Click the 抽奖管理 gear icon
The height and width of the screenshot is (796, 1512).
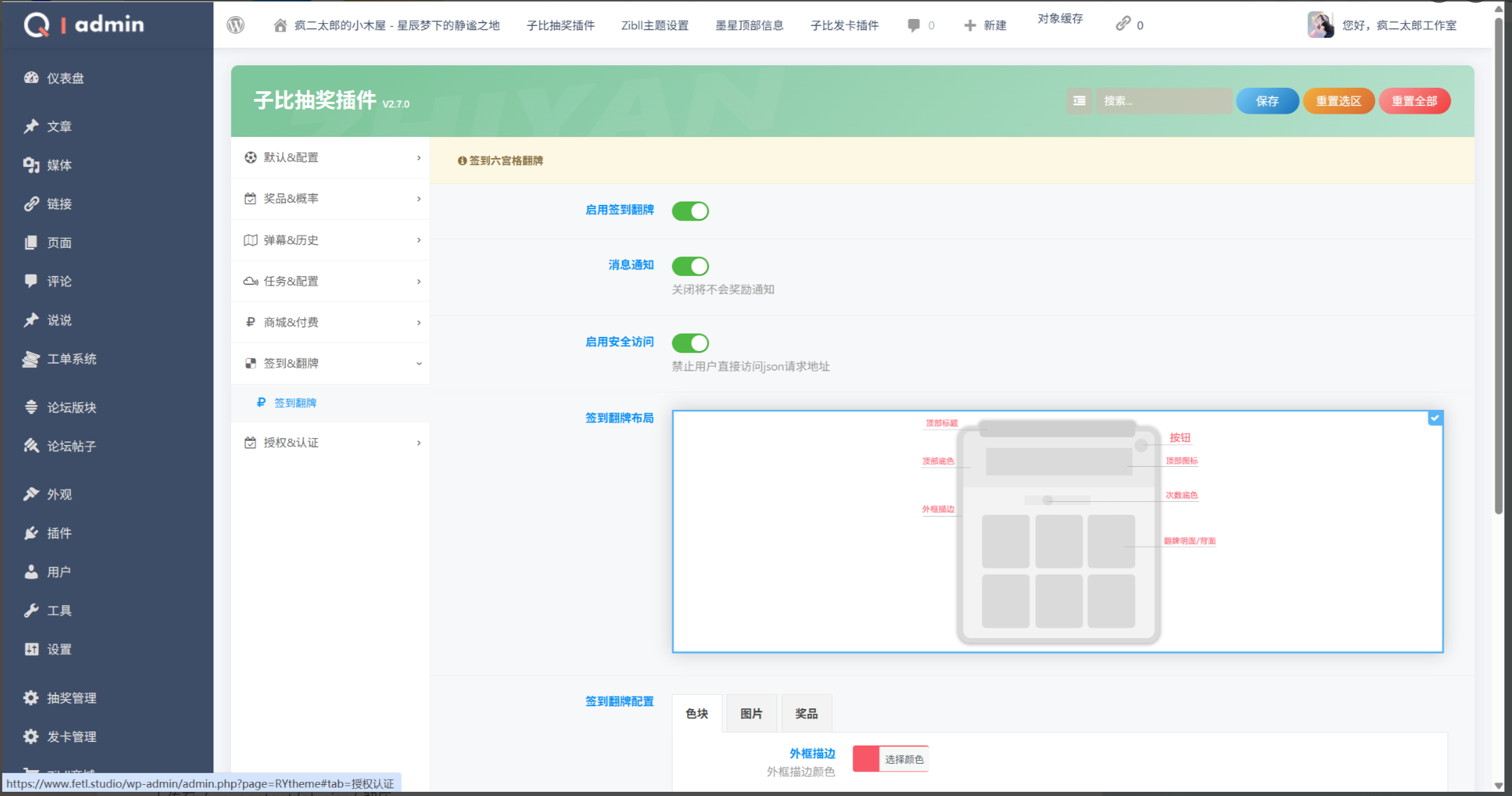point(32,698)
